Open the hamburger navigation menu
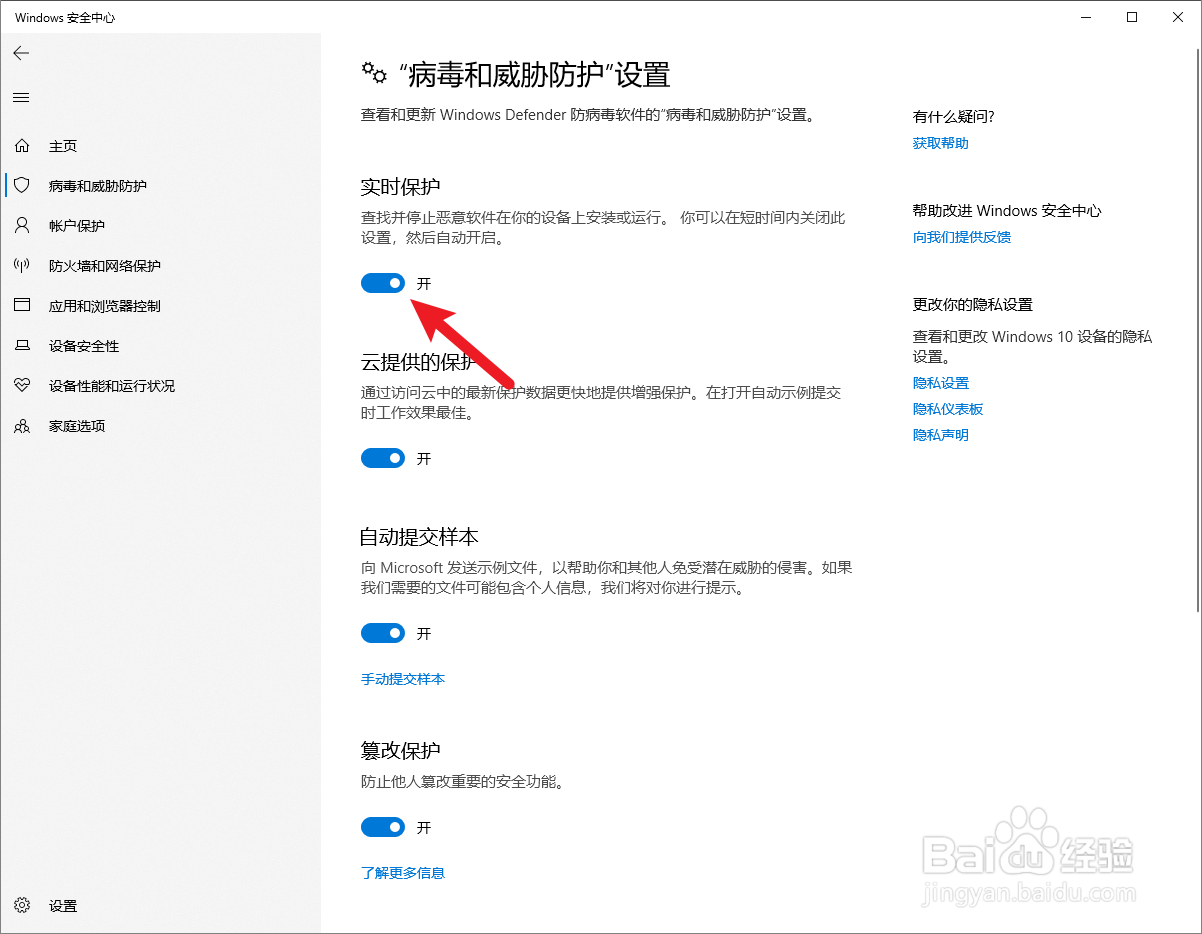 [21, 97]
